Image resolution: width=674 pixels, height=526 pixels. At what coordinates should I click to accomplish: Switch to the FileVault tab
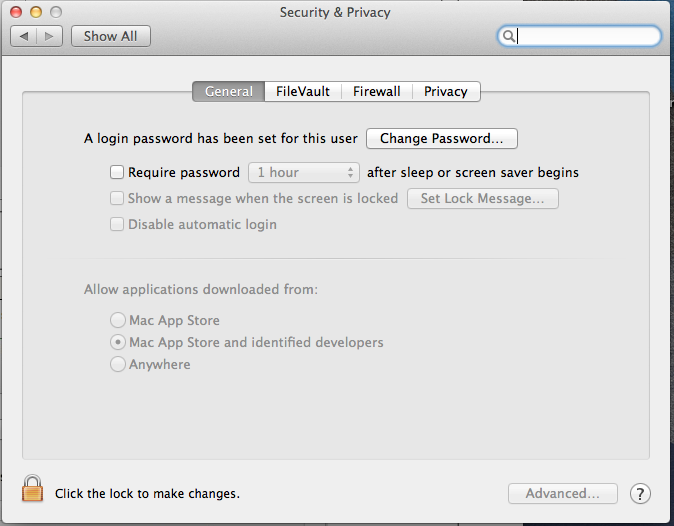click(303, 92)
